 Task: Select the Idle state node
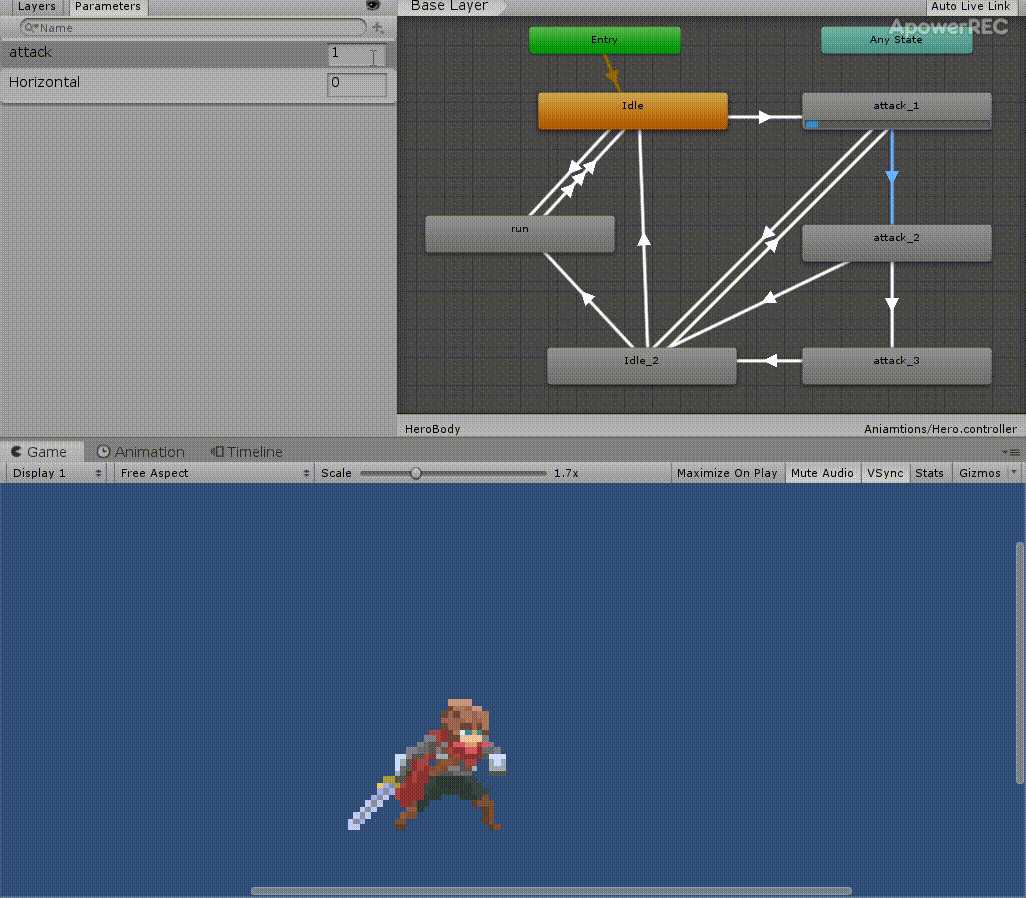click(x=633, y=111)
